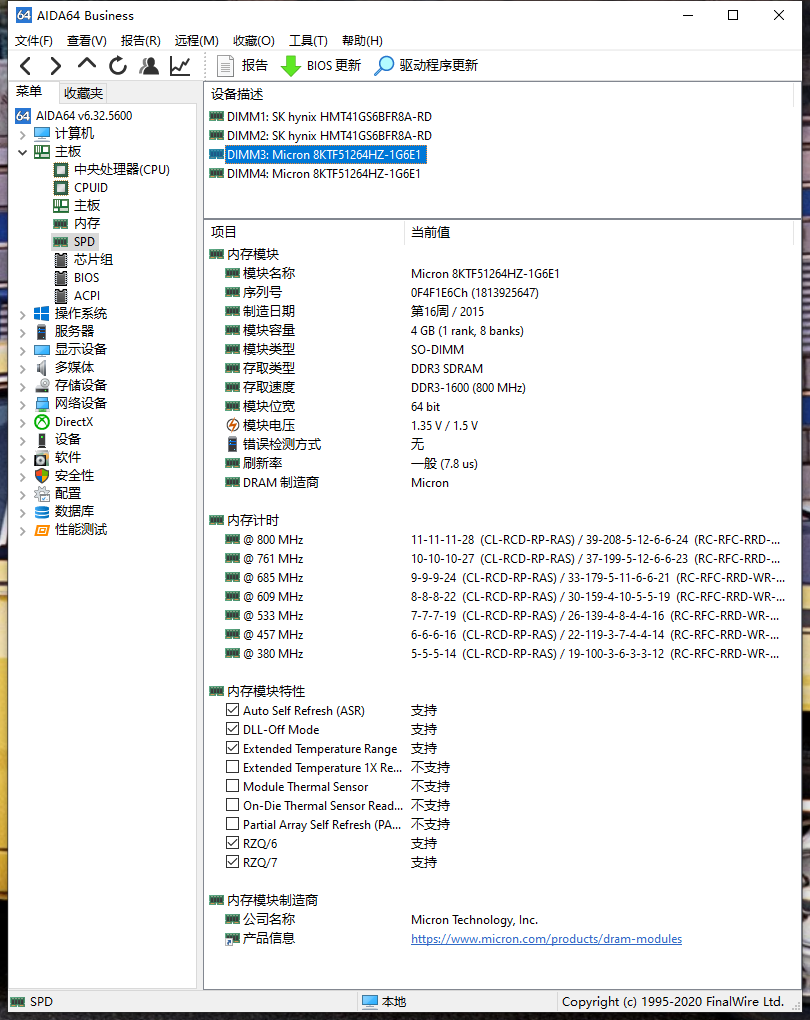Viewport: 810px width, 1020px height.
Task: Switch to the 菜单 tab
Action: point(29,92)
